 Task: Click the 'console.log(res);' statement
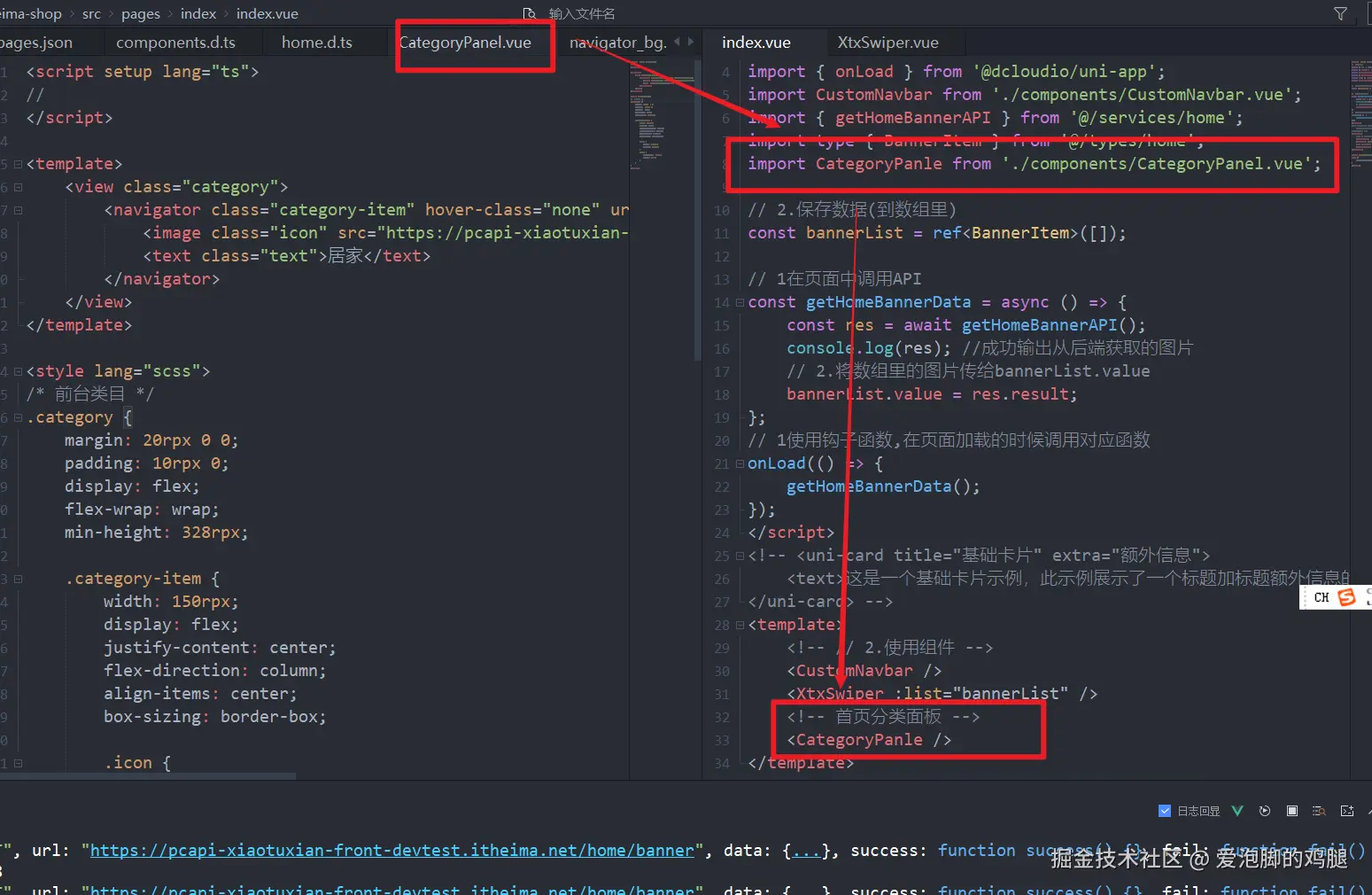coord(869,348)
